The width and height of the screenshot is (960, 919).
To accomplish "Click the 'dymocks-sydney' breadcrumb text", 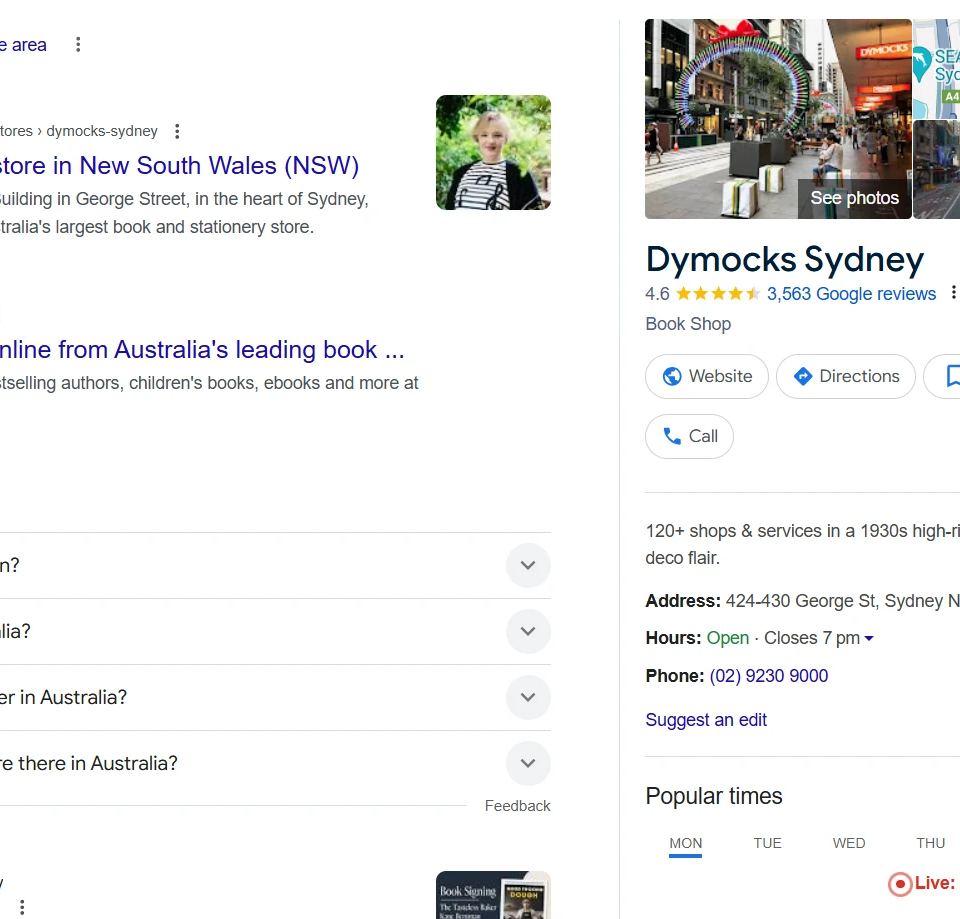I will (x=102, y=131).
